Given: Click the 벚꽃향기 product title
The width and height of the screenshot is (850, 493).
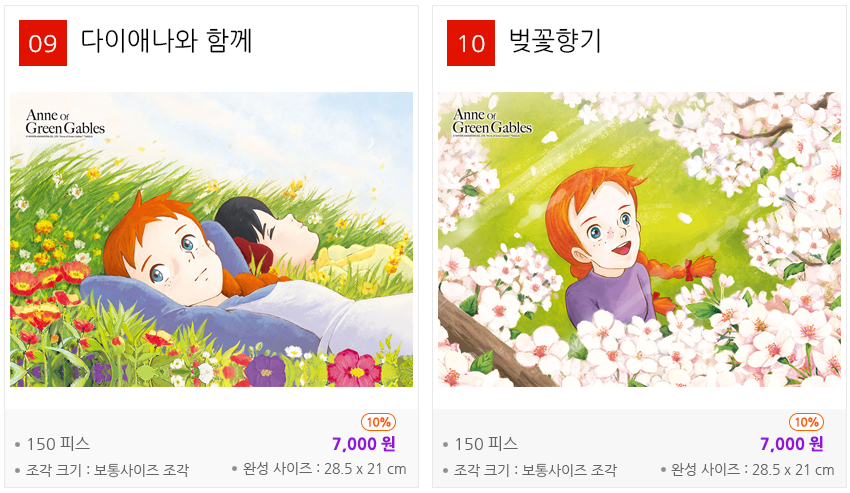Looking at the screenshot, I should coord(555,41).
